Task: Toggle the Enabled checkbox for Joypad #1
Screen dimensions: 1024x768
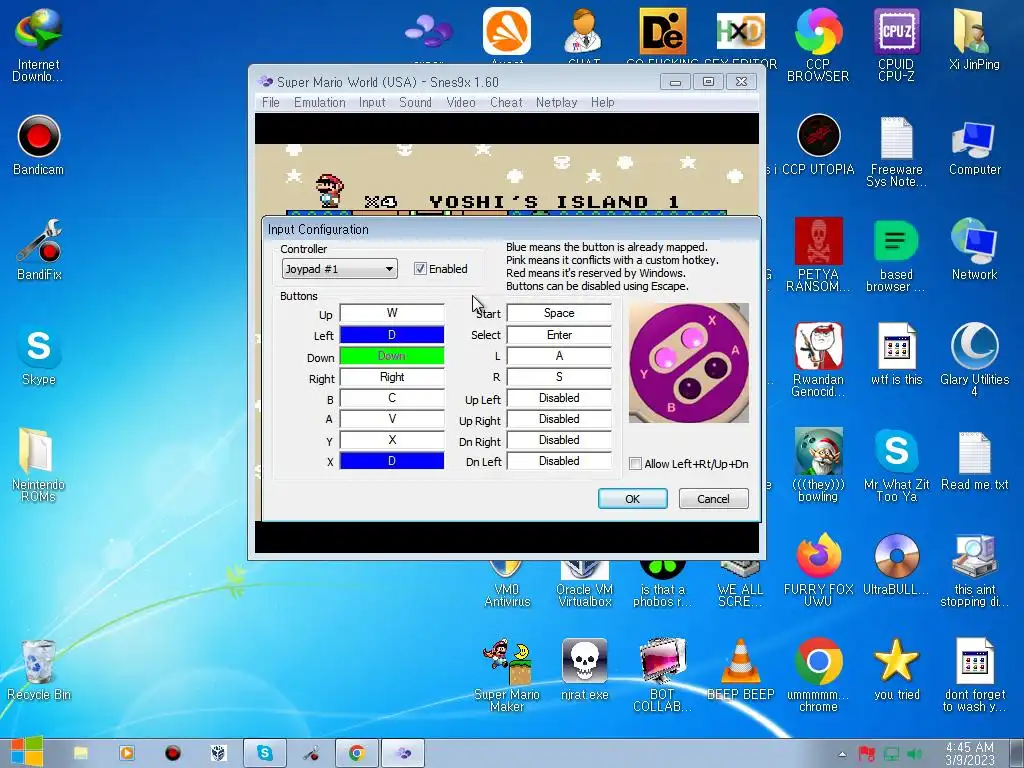Action: pos(420,268)
